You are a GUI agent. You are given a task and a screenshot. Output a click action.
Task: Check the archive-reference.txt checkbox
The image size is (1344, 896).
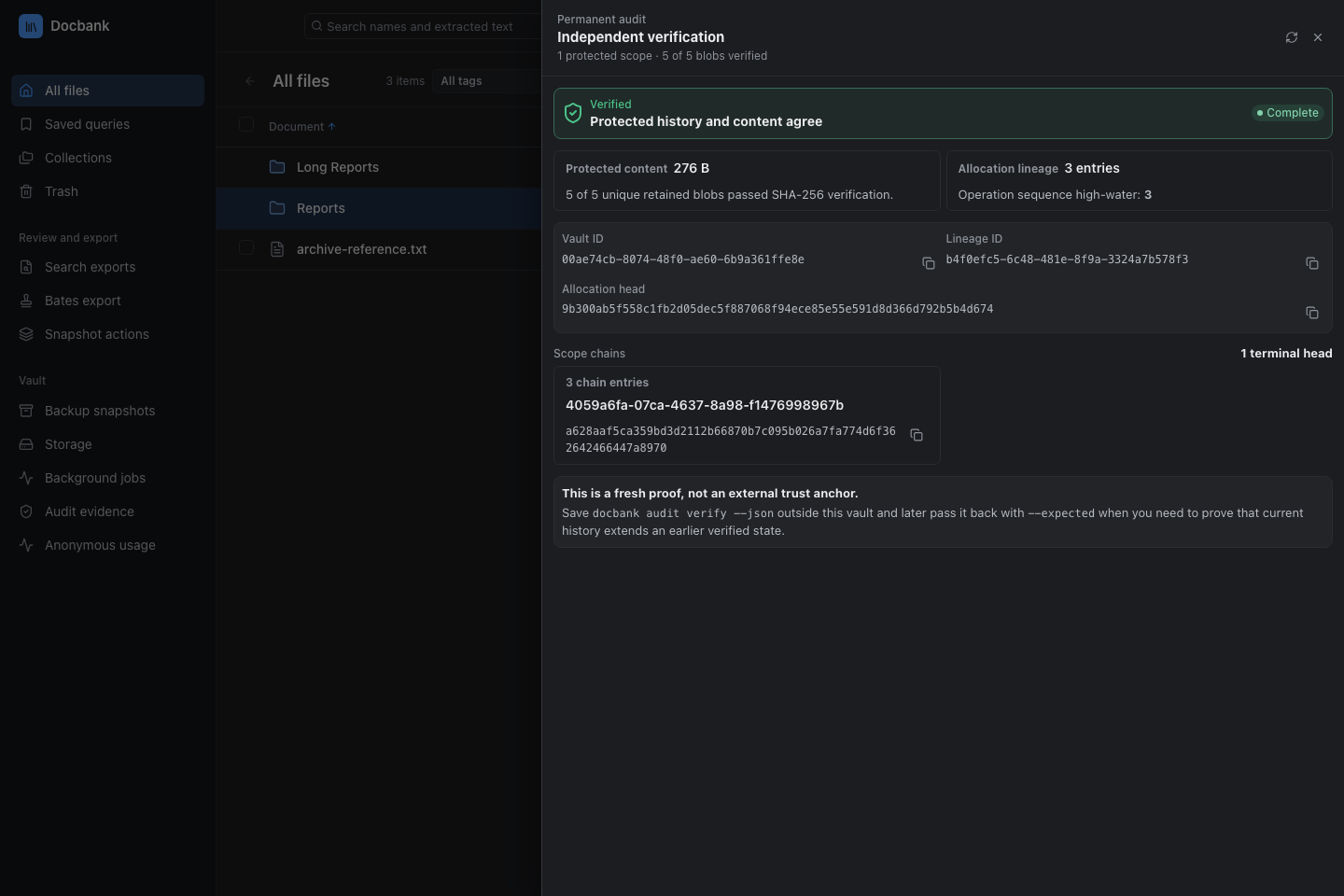tap(246, 248)
